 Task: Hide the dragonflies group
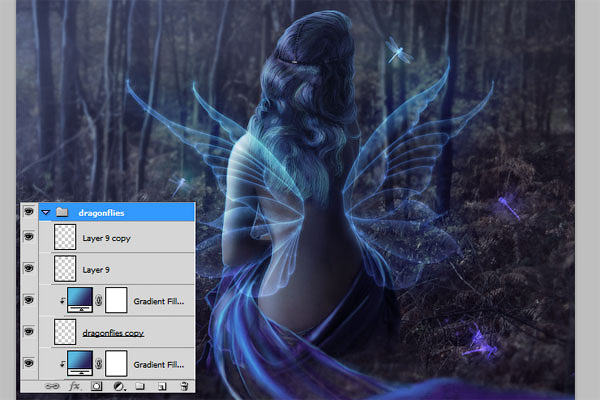coord(29,211)
